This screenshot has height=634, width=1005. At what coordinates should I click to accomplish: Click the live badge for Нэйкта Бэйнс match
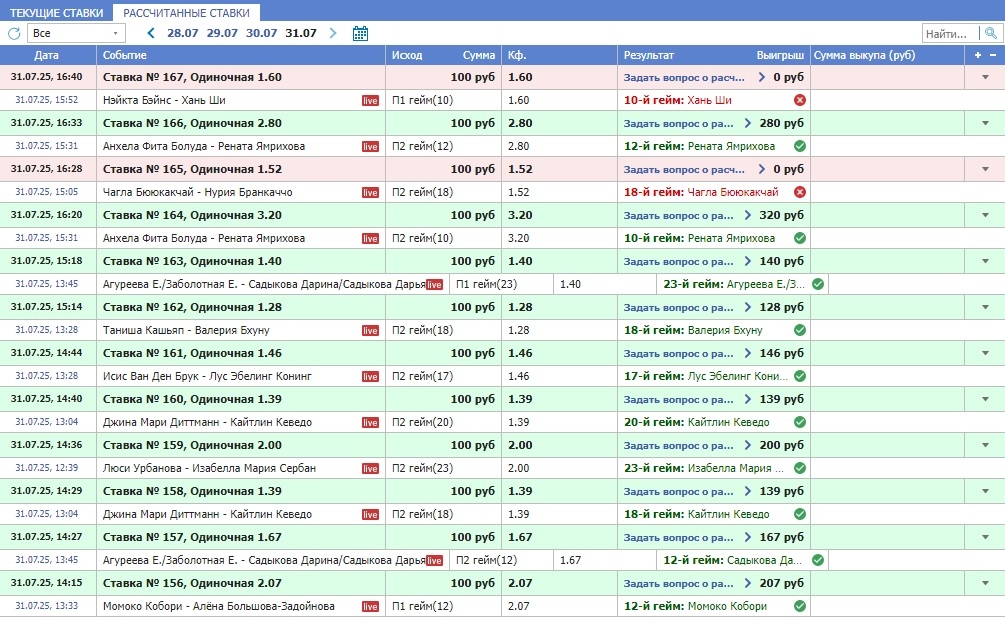(x=370, y=100)
